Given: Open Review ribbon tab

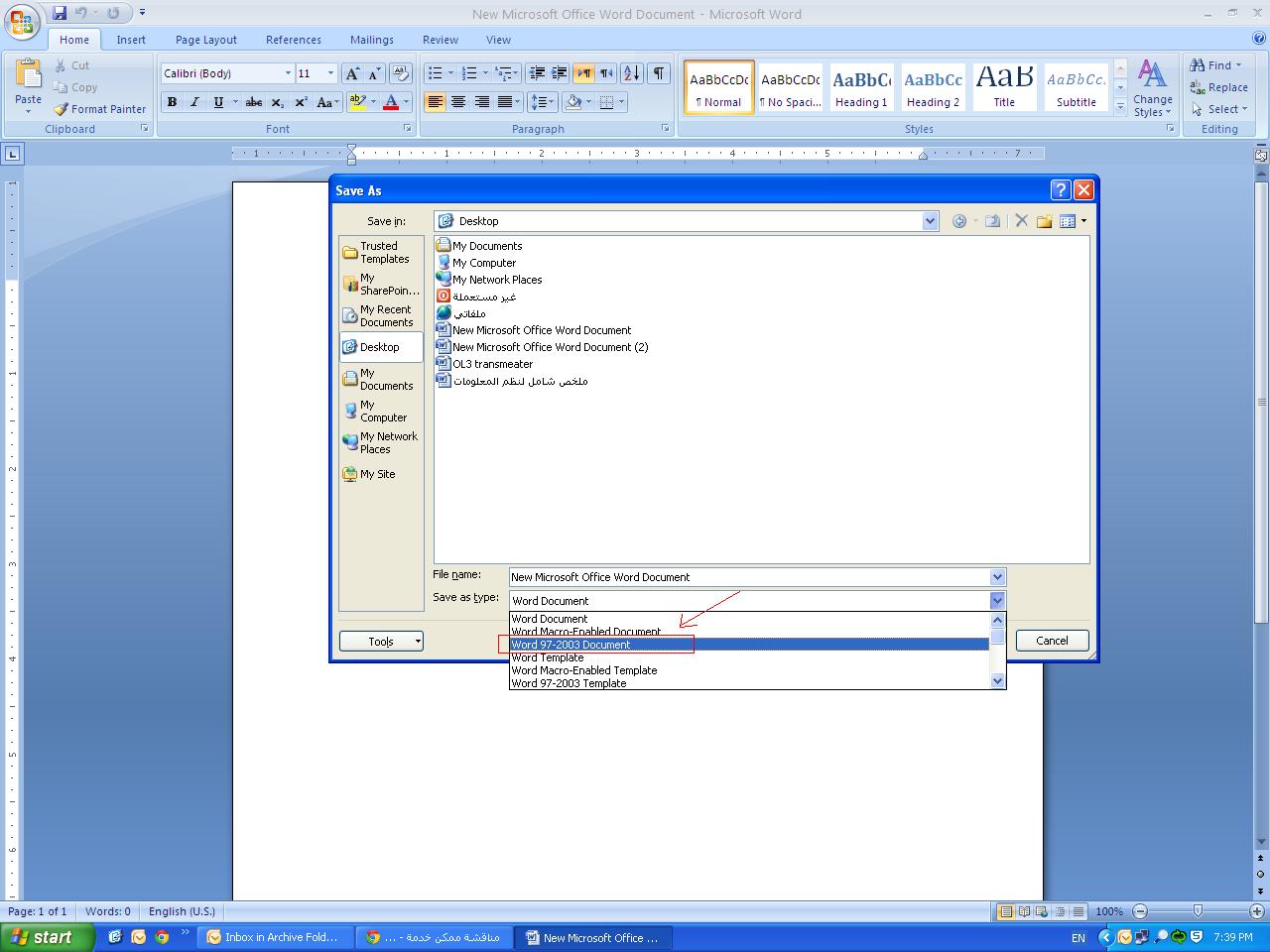Looking at the screenshot, I should click(441, 40).
